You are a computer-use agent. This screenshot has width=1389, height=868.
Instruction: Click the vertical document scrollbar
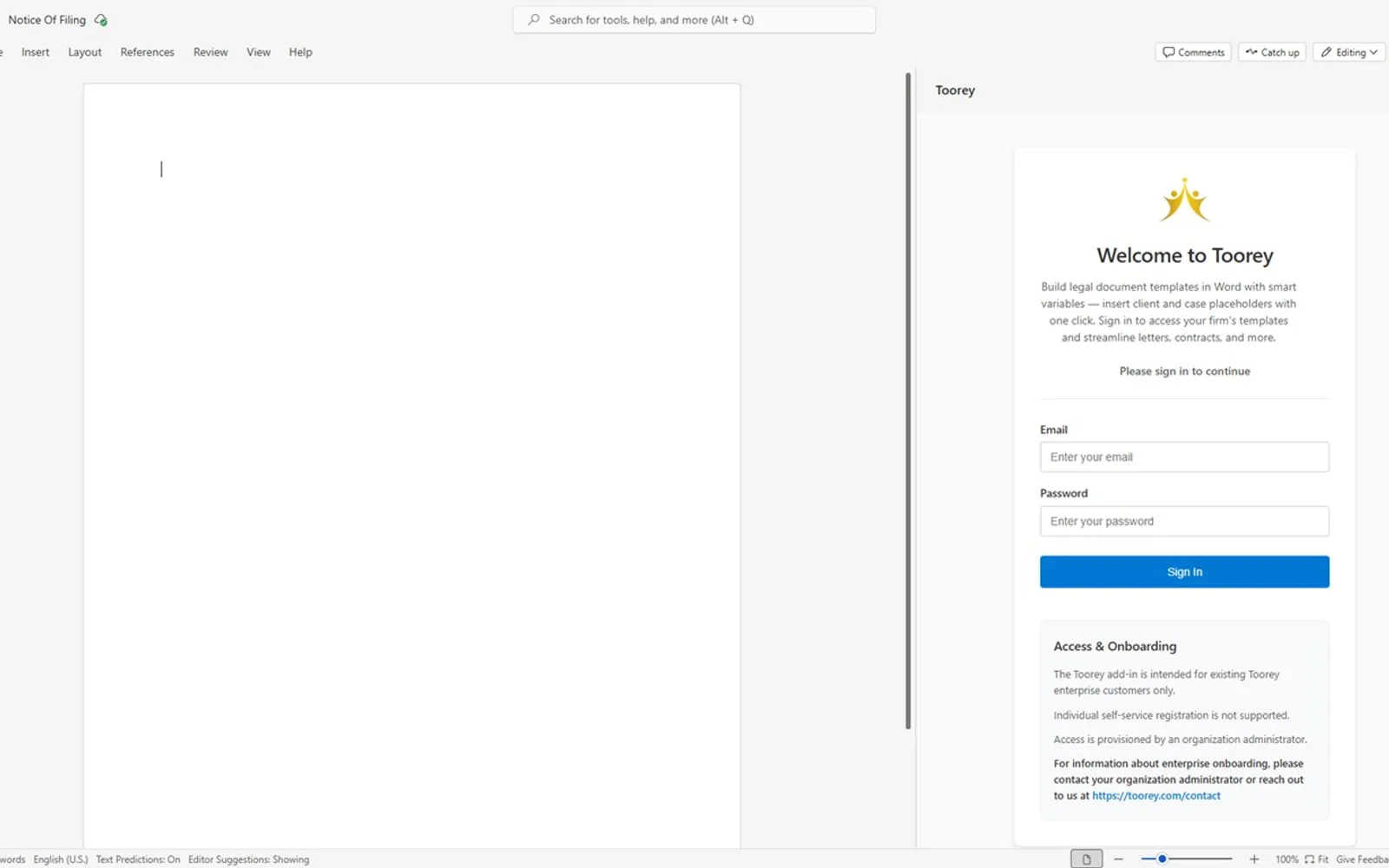(908, 401)
